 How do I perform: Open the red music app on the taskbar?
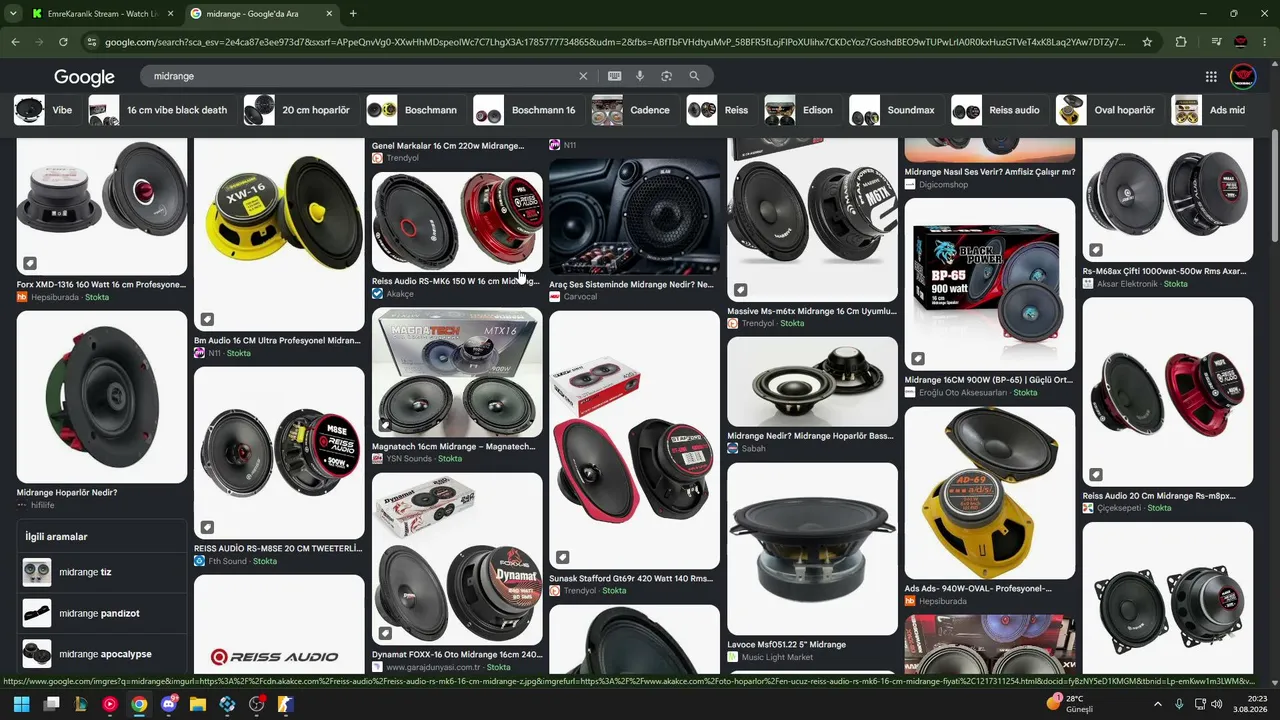110,704
